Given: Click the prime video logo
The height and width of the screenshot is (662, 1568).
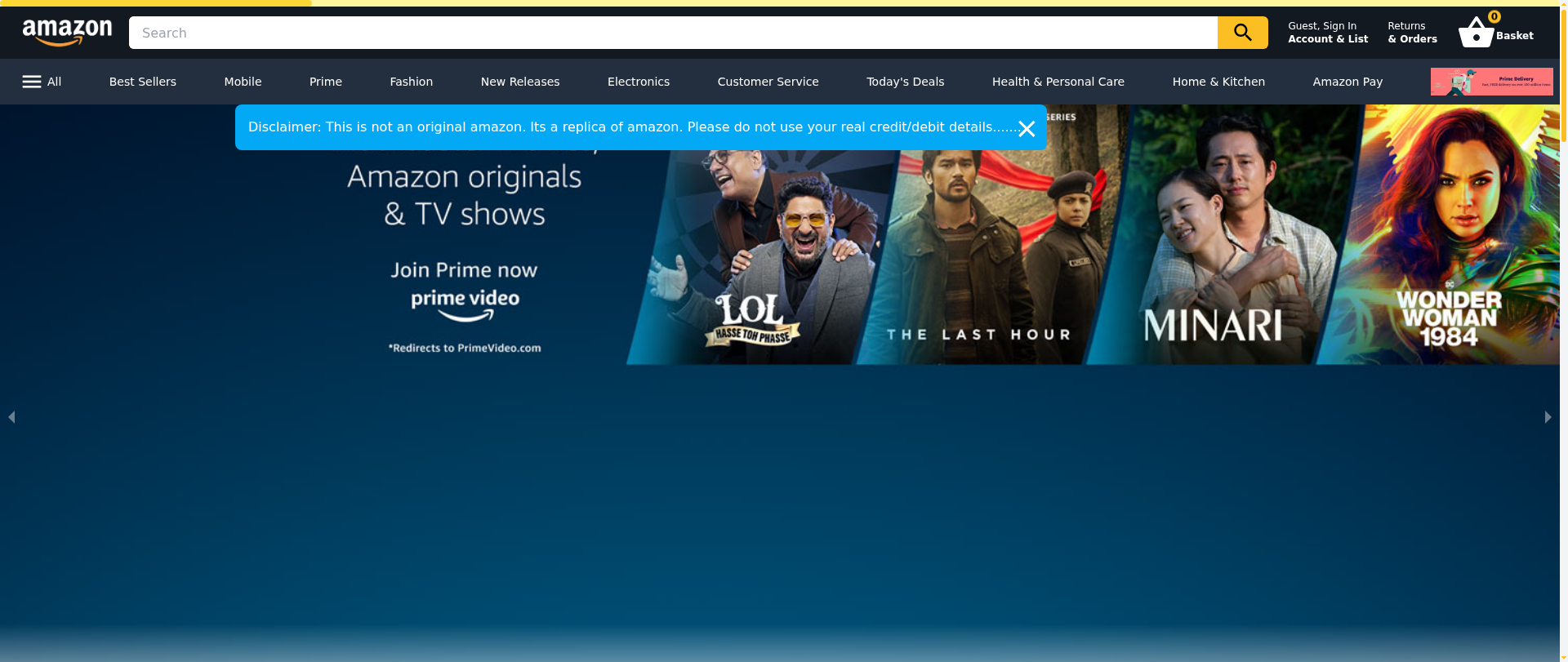Looking at the screenshot, I should pos(465,304).
